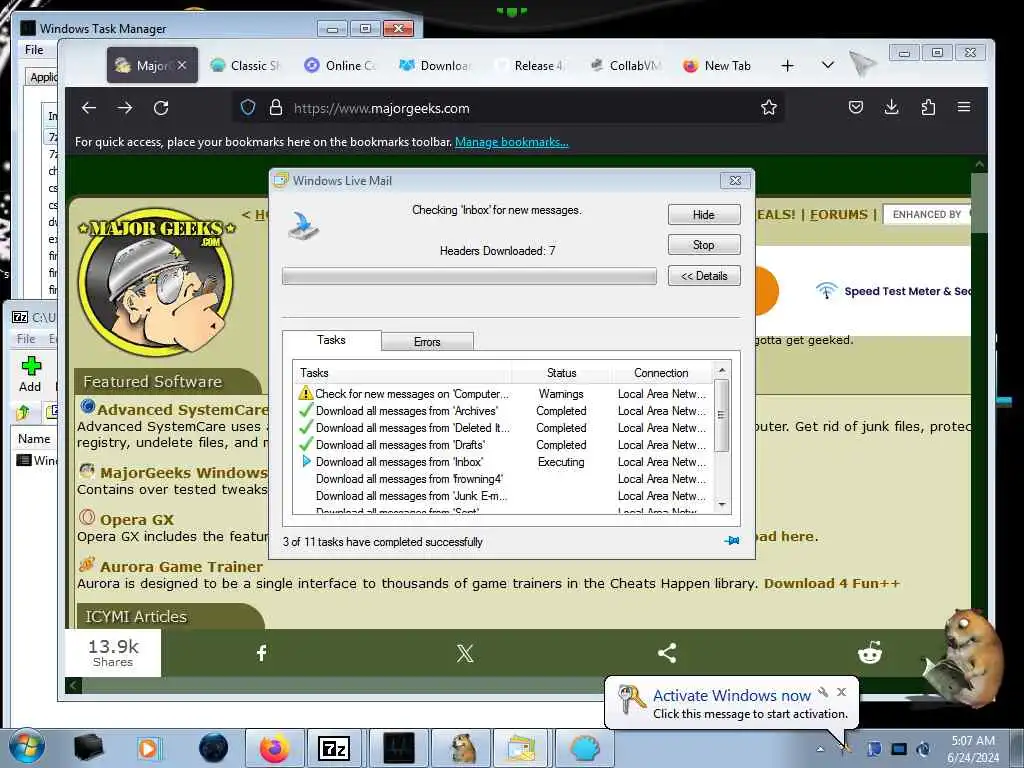Switch to the Online C tab

click(x=342, y=65)
